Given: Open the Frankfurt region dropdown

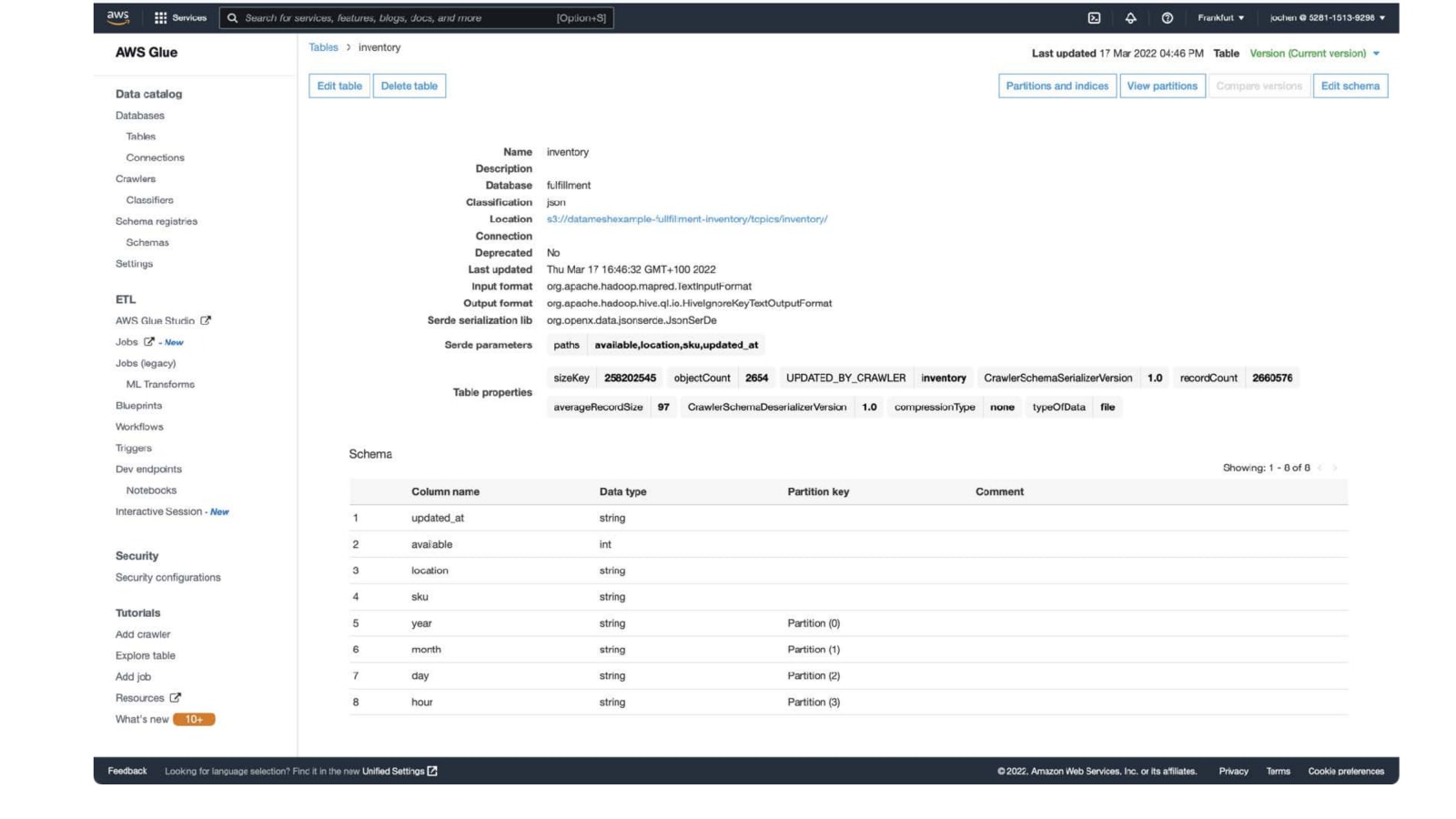Looking at the screenshot, I should tap(1220, 17).
